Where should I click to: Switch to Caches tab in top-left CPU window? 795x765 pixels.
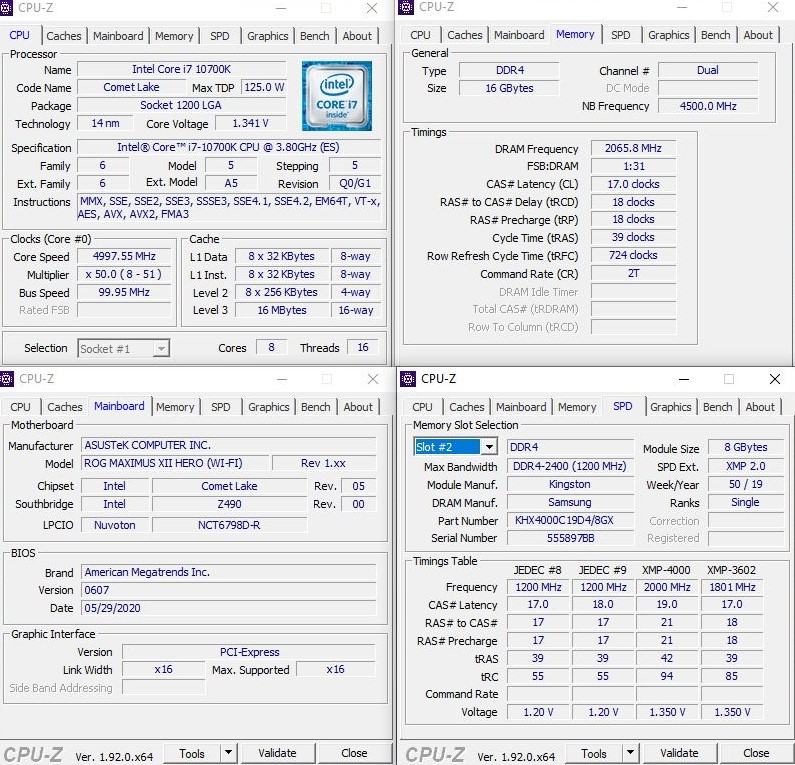(63, 36)
